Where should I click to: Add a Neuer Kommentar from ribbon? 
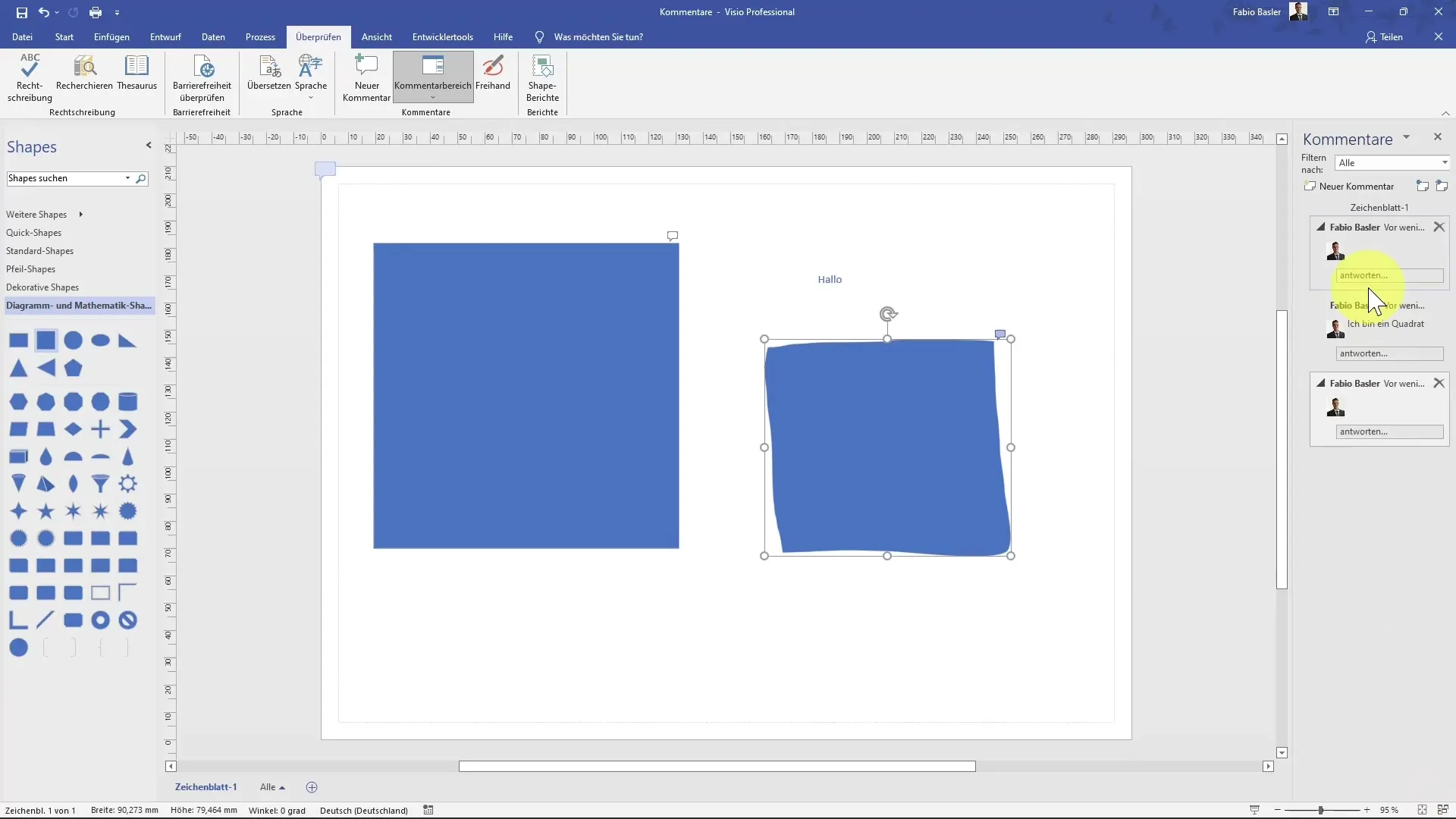point(366,77)
